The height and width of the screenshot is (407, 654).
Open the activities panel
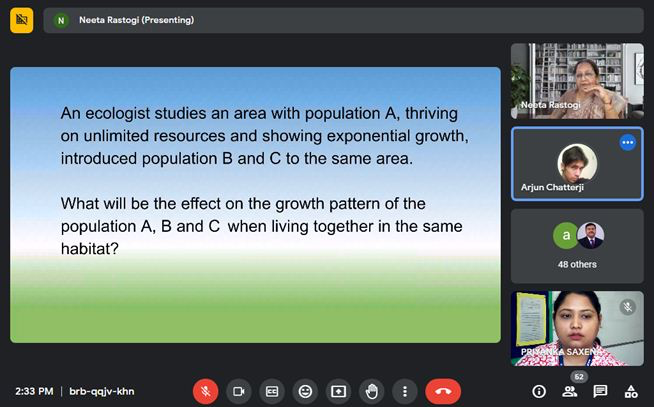[x=630, y=391]
